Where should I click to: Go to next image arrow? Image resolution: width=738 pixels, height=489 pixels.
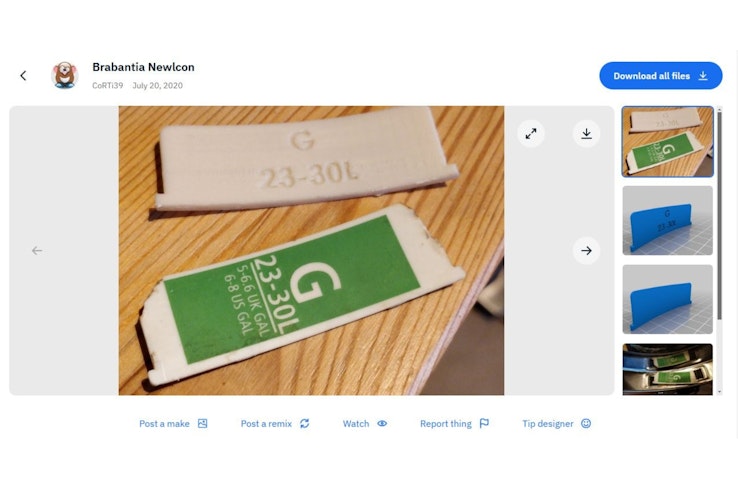[586, 251]
